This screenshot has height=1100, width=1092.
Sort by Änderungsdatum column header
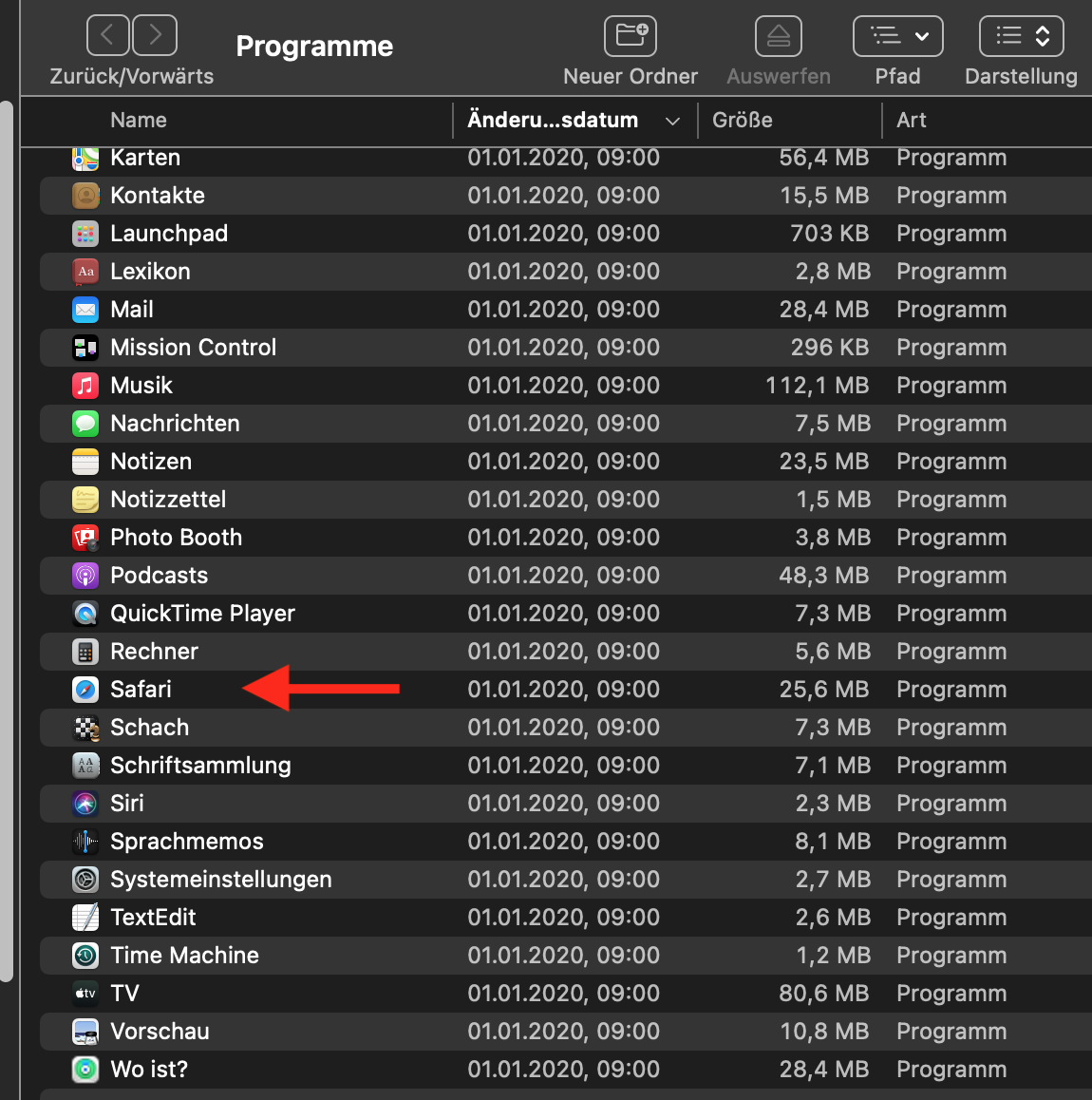(553, 120)
